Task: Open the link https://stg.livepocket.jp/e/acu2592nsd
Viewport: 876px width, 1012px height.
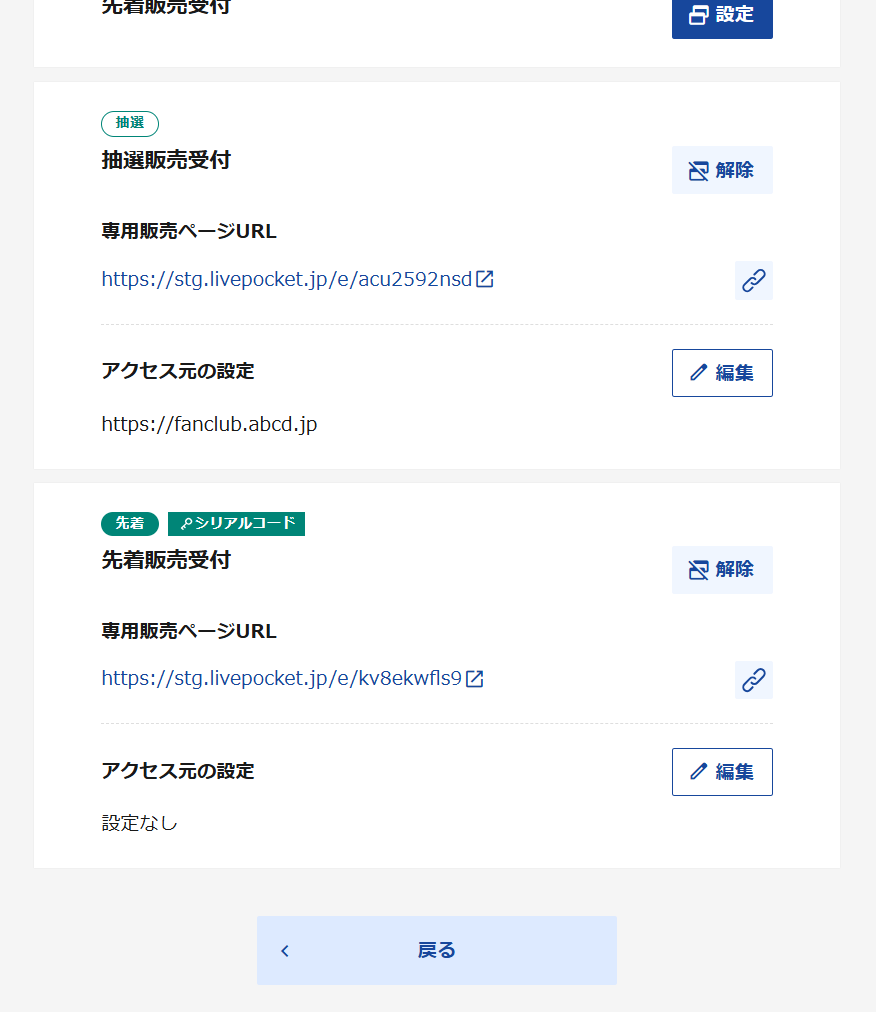Action: tap(285, 279)
